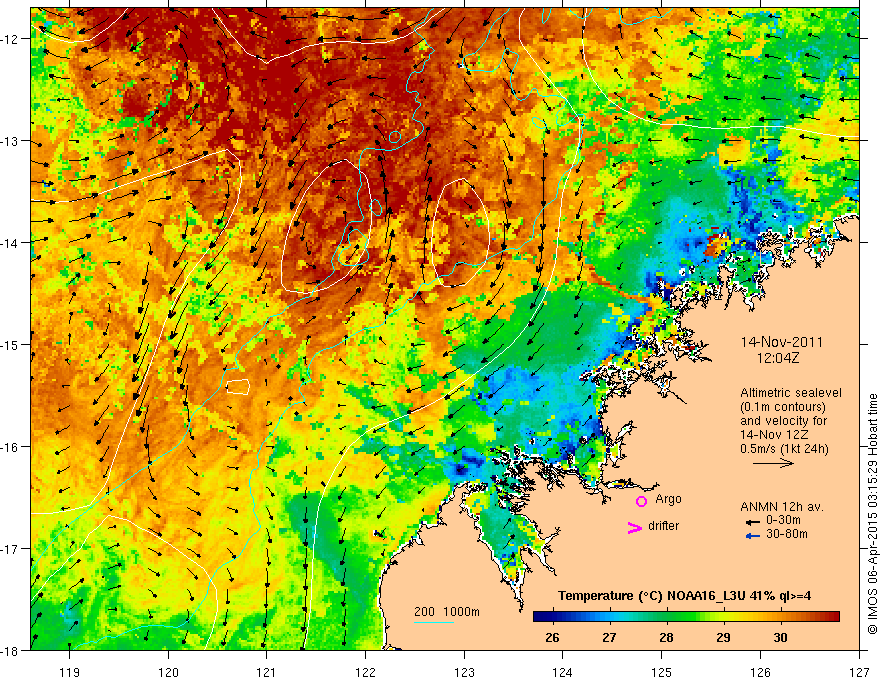The image size is (880, 680).
Task: Click the "drifter" legend label
Action: tap(663, 526)
